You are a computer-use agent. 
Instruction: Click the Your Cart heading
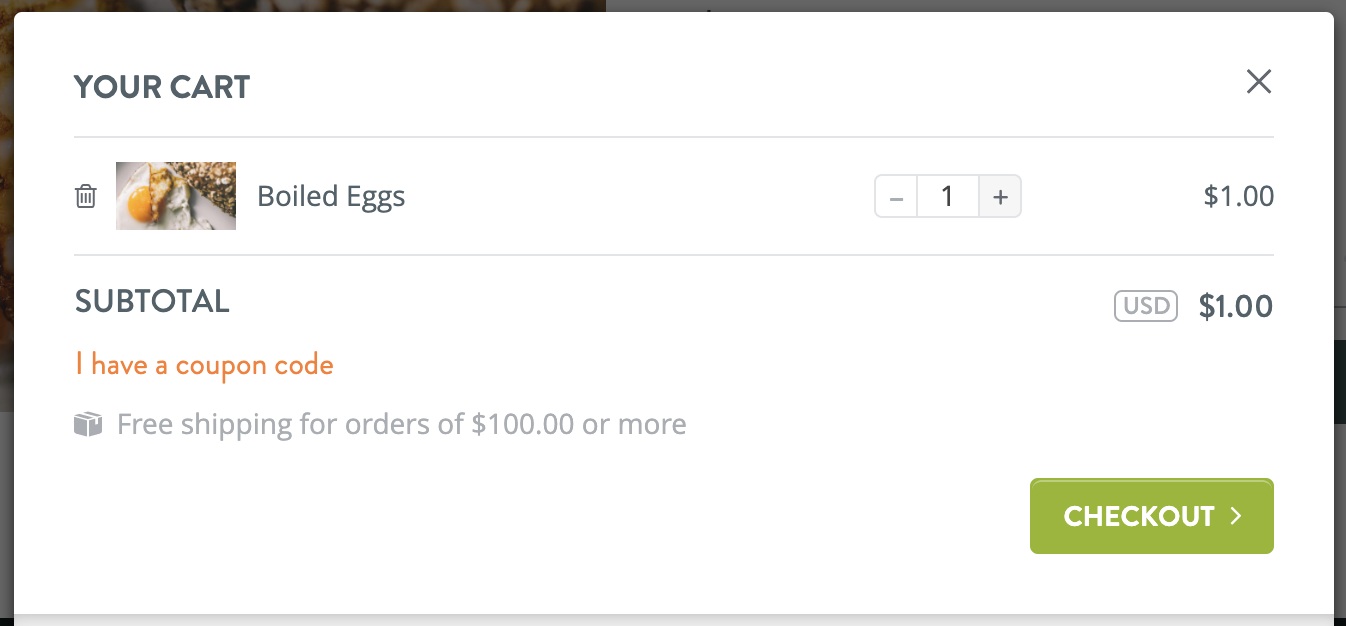pos(162,87)
